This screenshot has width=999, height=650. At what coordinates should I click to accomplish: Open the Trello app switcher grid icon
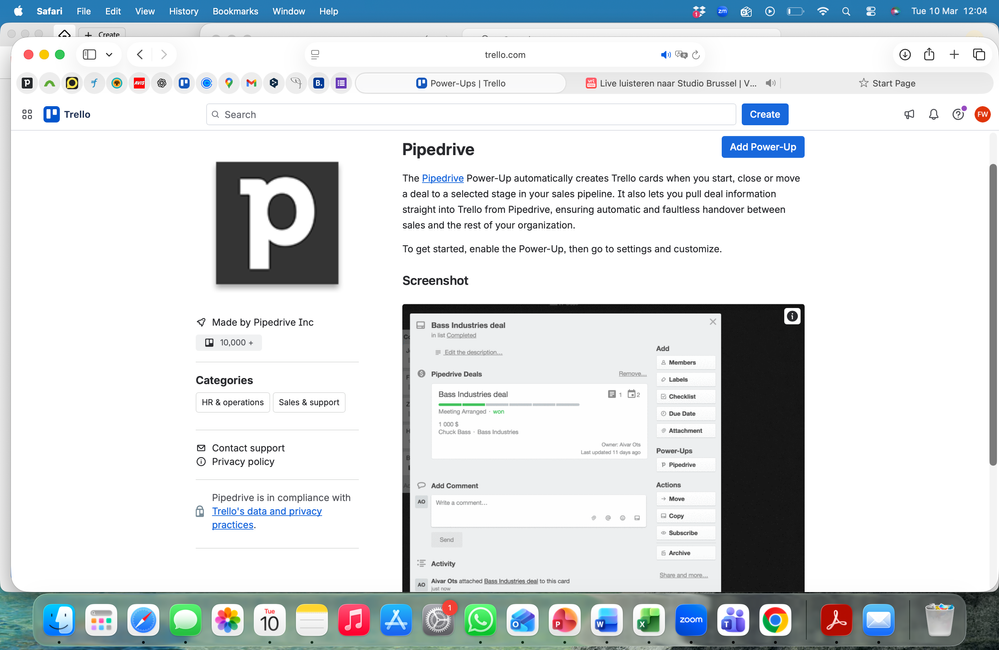(27, 115)
